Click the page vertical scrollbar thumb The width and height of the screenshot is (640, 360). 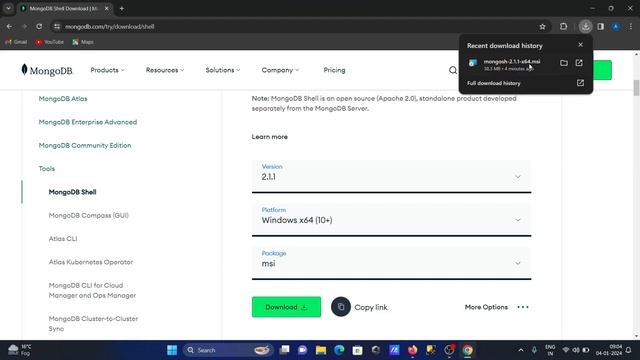(636, 88)
